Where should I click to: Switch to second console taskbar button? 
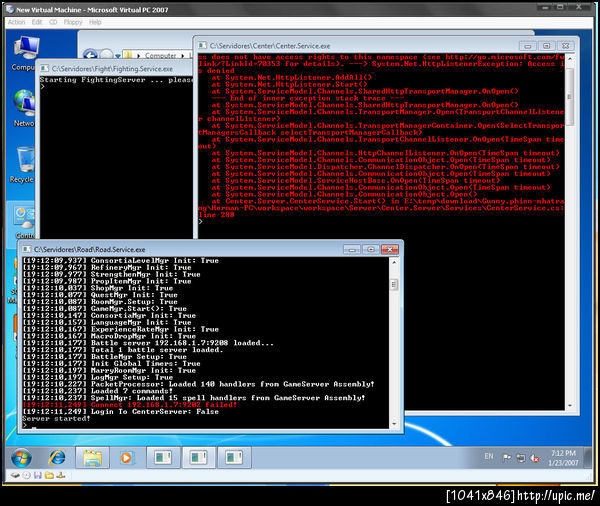(x=199, y=458)
